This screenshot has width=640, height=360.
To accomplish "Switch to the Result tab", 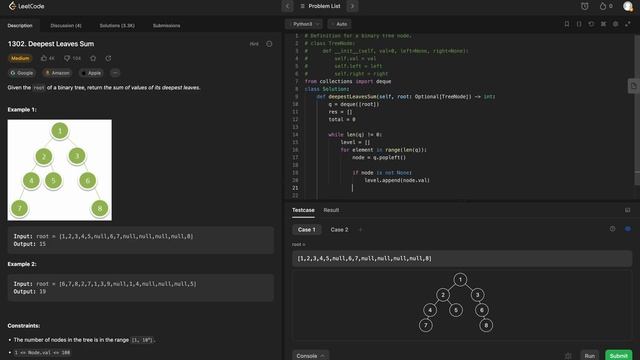I will pos(331,210).
